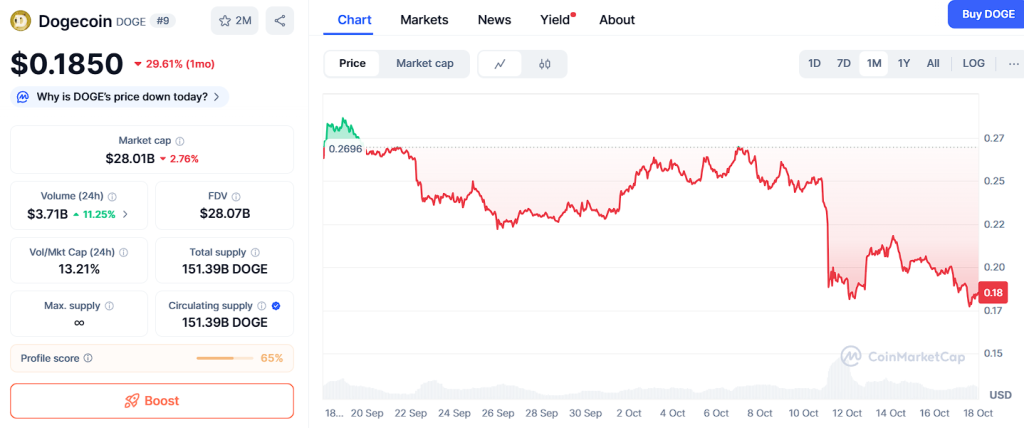Open the three-dots more chart options menu
Viewport: 1024px width, 428px height.
coord(1014,64)
